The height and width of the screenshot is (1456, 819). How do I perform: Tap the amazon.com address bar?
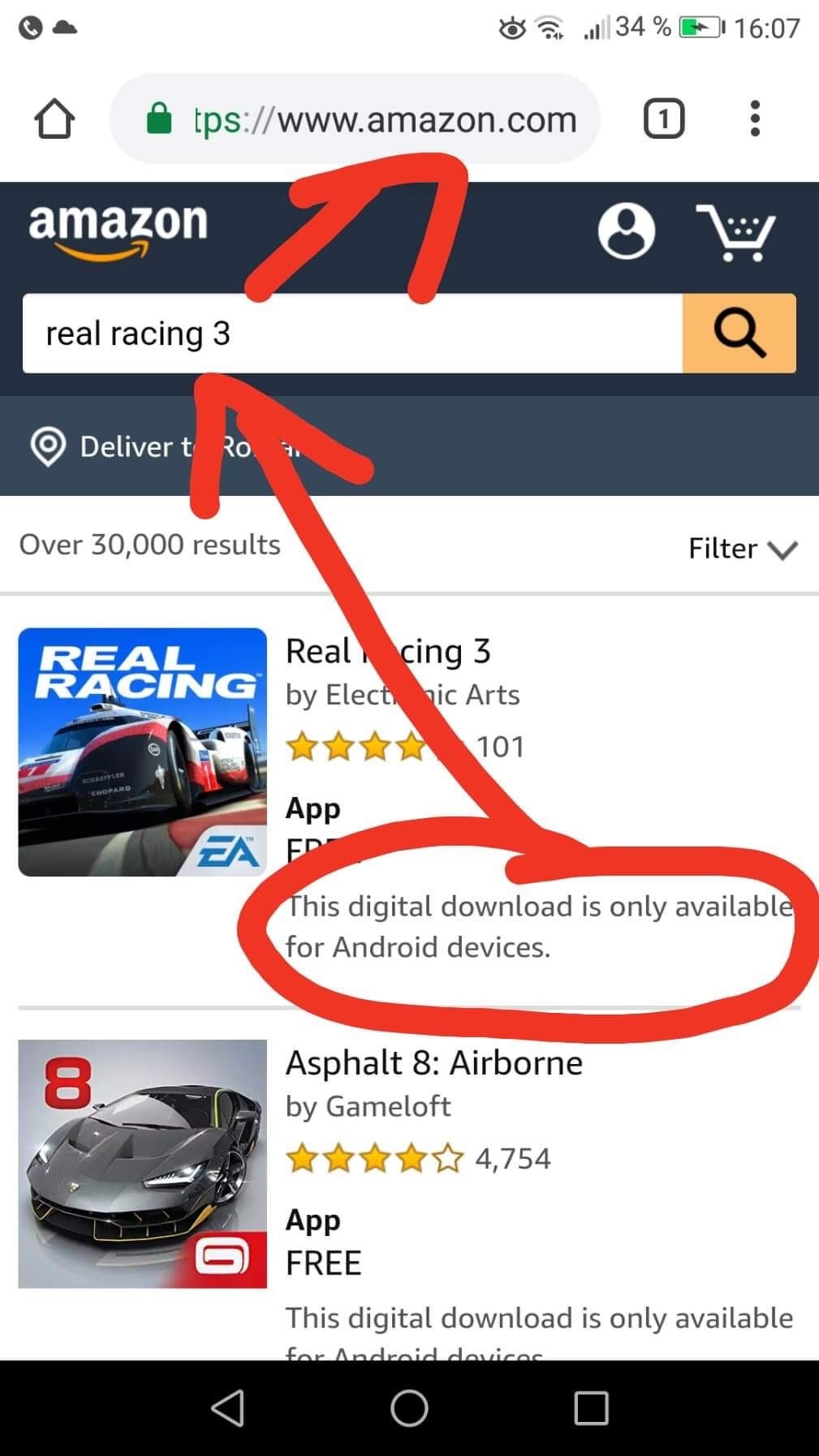(355, 119)
